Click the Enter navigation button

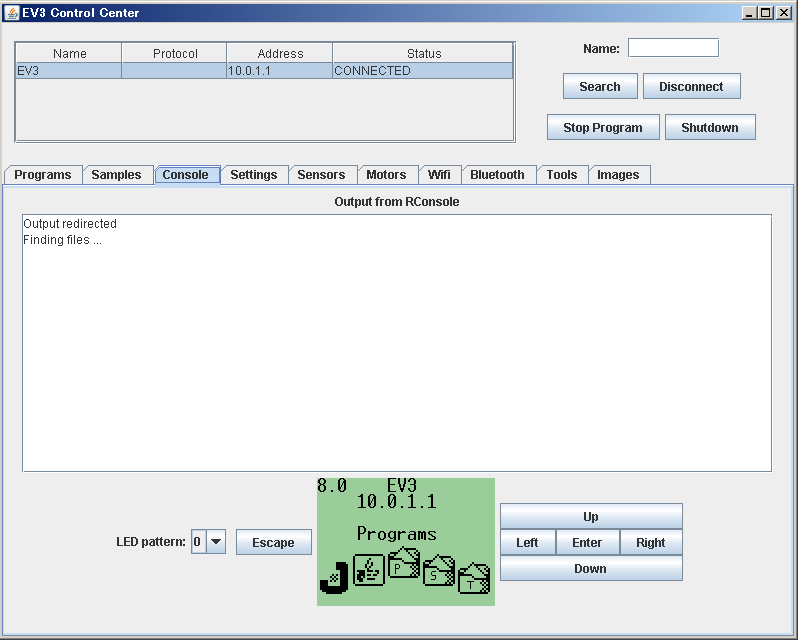pyautogui.click(x=587, y=542)
